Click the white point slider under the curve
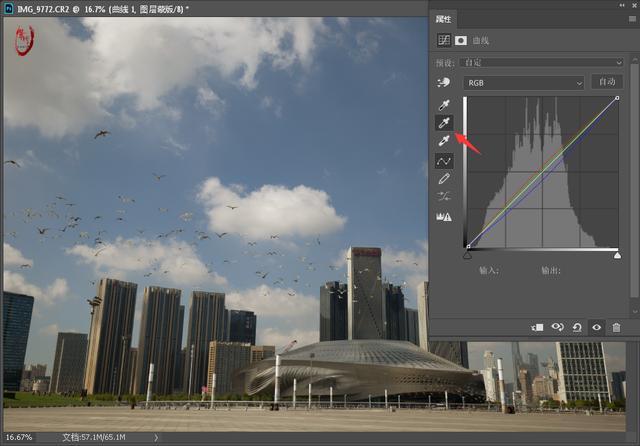 tap(617, 256)
